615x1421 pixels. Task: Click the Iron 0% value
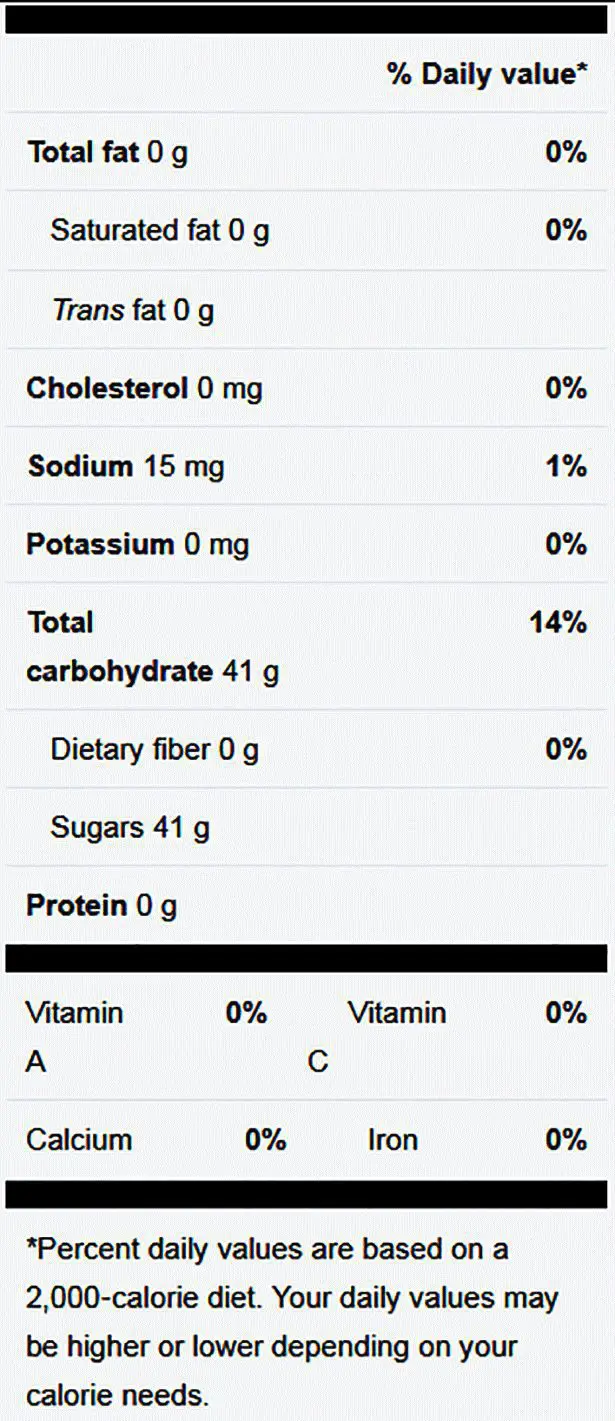pos(566,1140)
